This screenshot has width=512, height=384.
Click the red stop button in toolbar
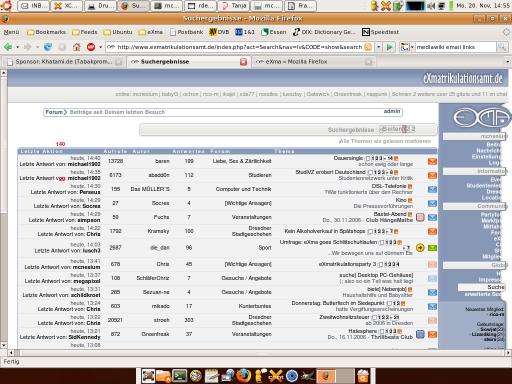coord(91,47)
